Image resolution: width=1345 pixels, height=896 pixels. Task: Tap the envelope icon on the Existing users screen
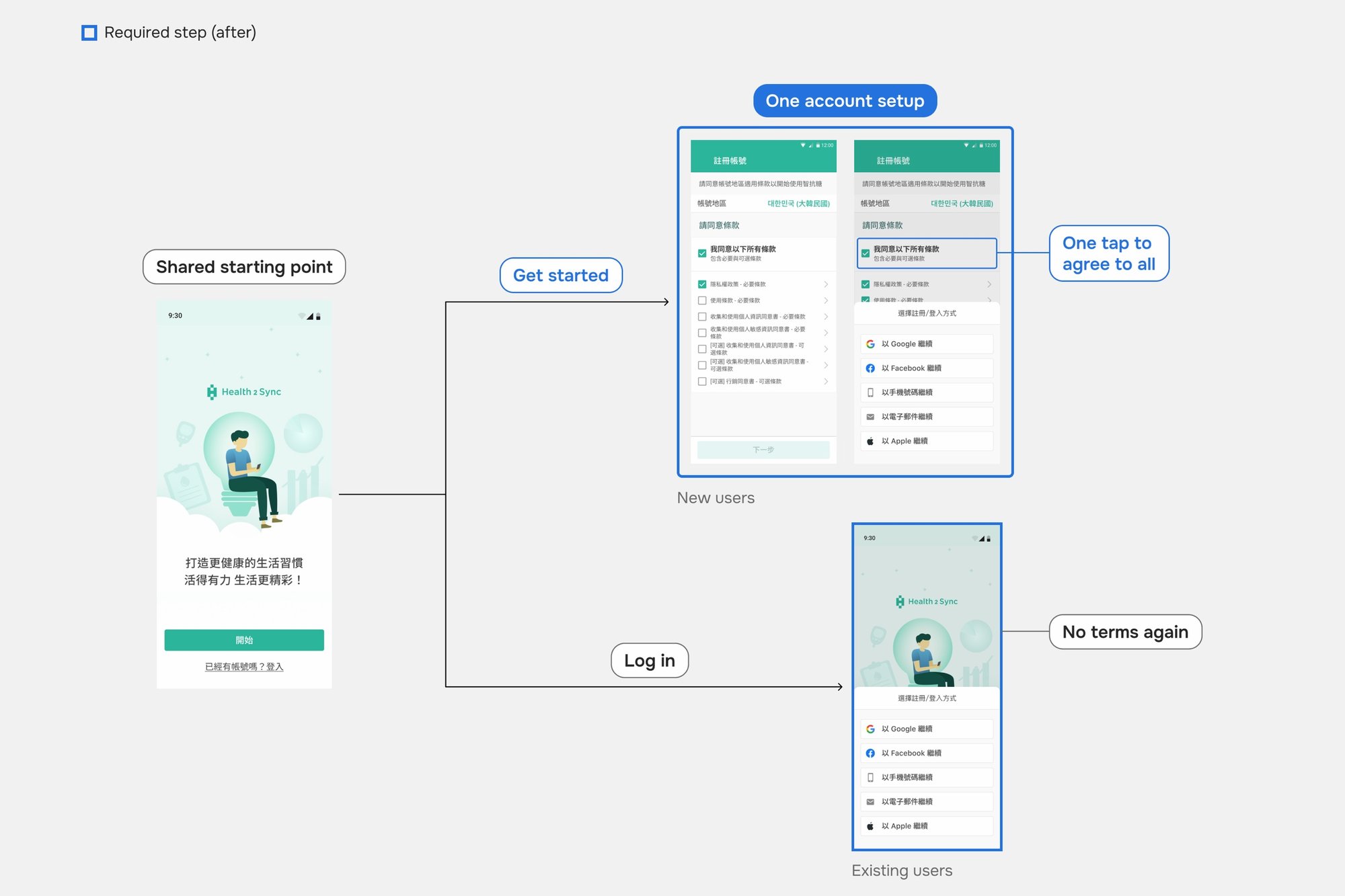coord(870,802)
